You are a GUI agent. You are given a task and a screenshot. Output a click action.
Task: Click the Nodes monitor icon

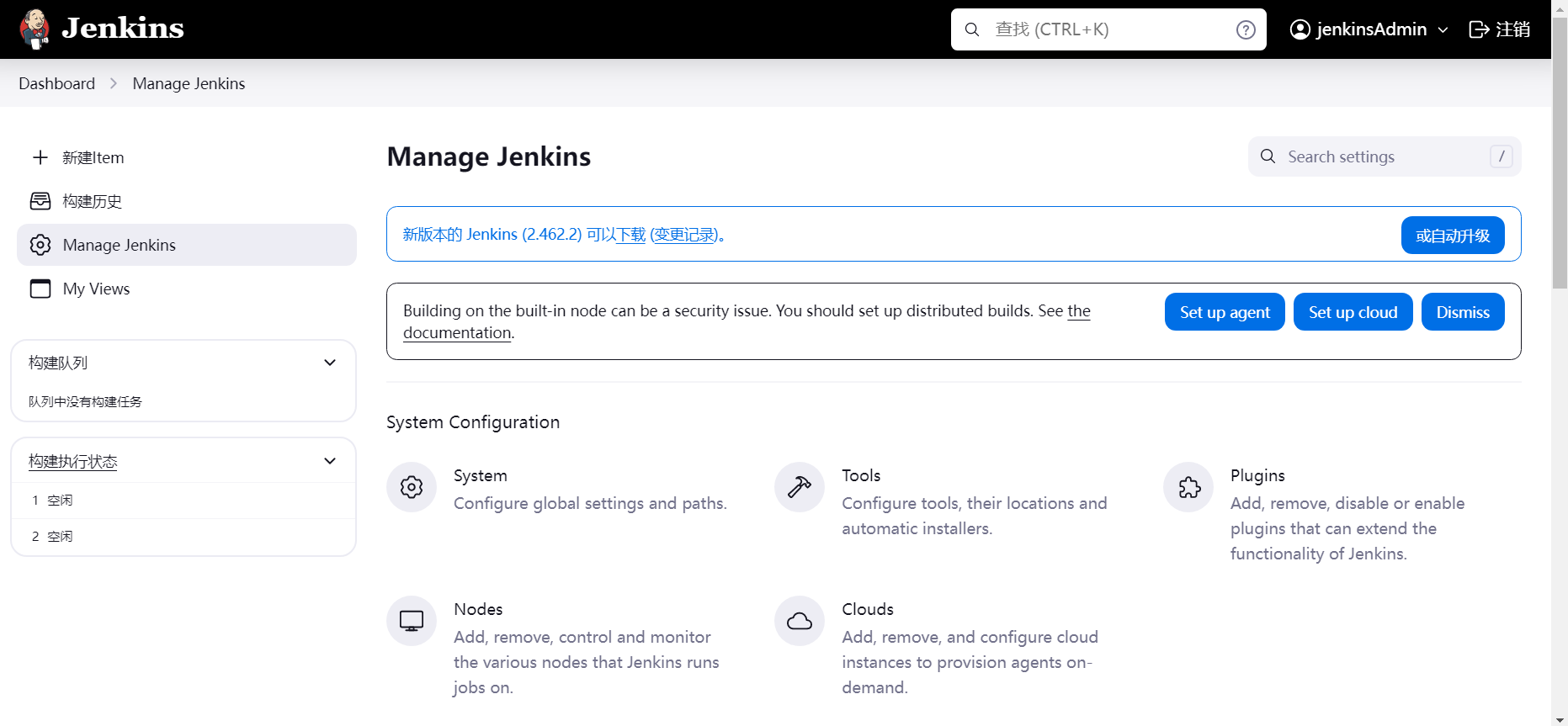(412, 621)
